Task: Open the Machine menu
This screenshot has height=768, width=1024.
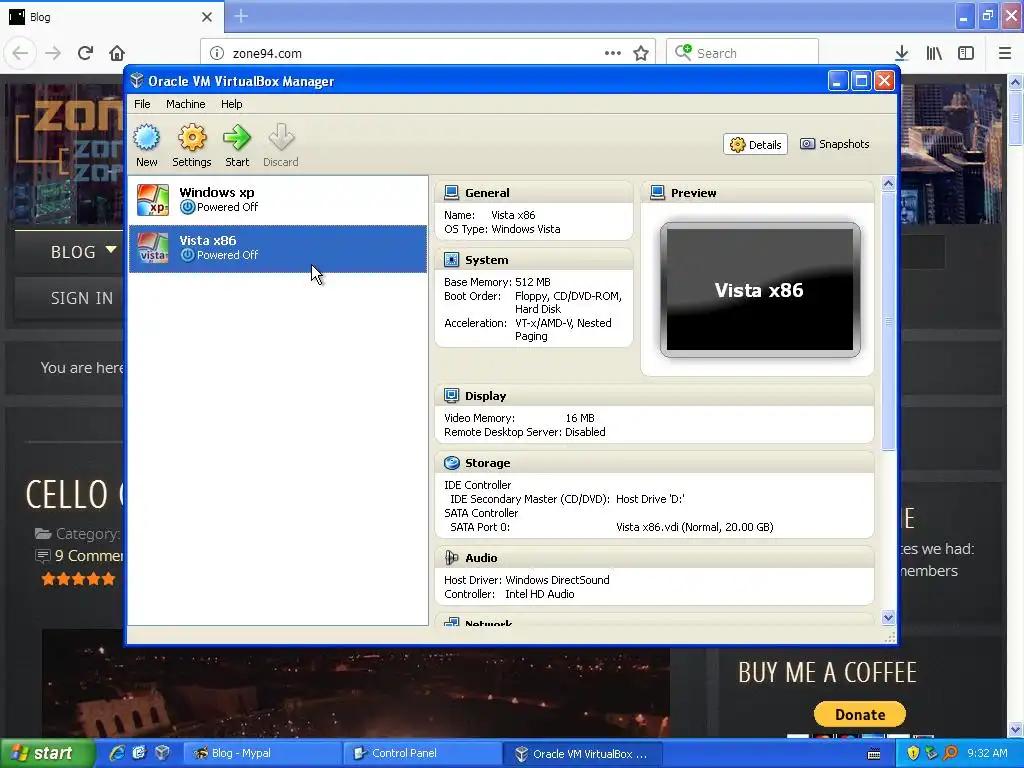Action: click(x=185, y=104)
